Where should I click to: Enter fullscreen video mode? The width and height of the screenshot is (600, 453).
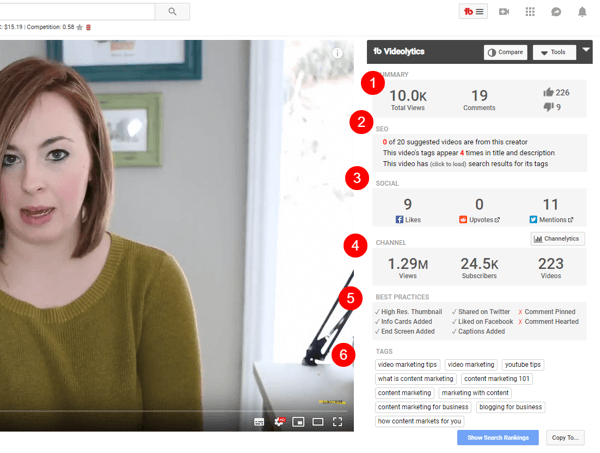tap(338, 421)
